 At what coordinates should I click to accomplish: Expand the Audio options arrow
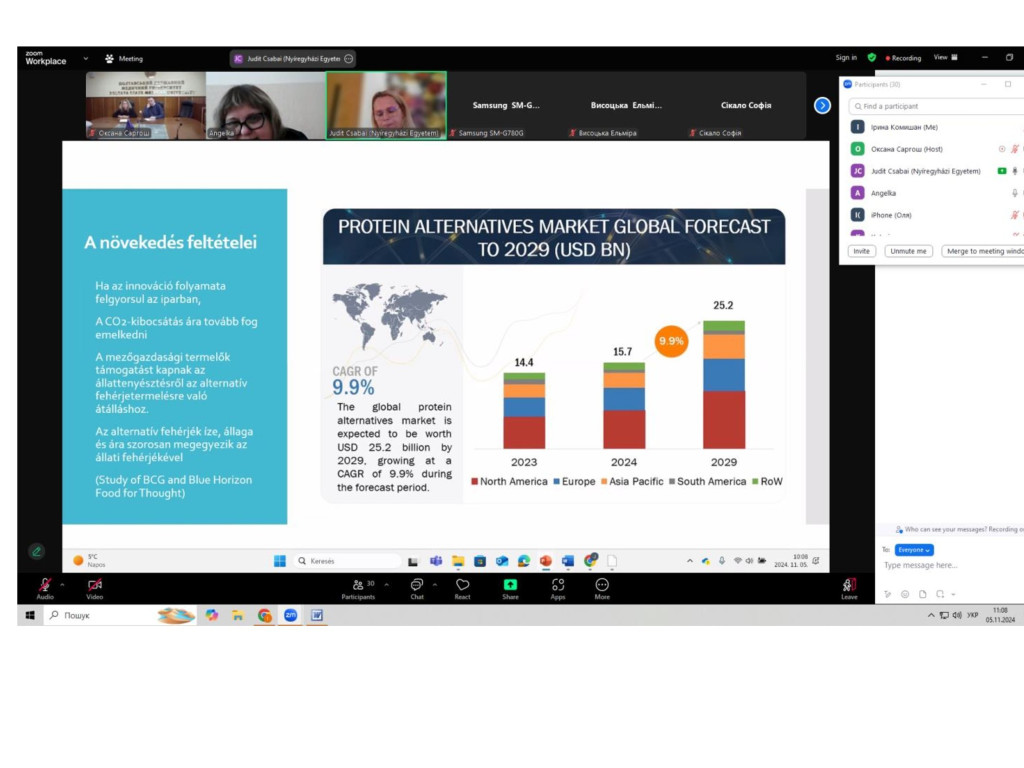tap(62, 584)
